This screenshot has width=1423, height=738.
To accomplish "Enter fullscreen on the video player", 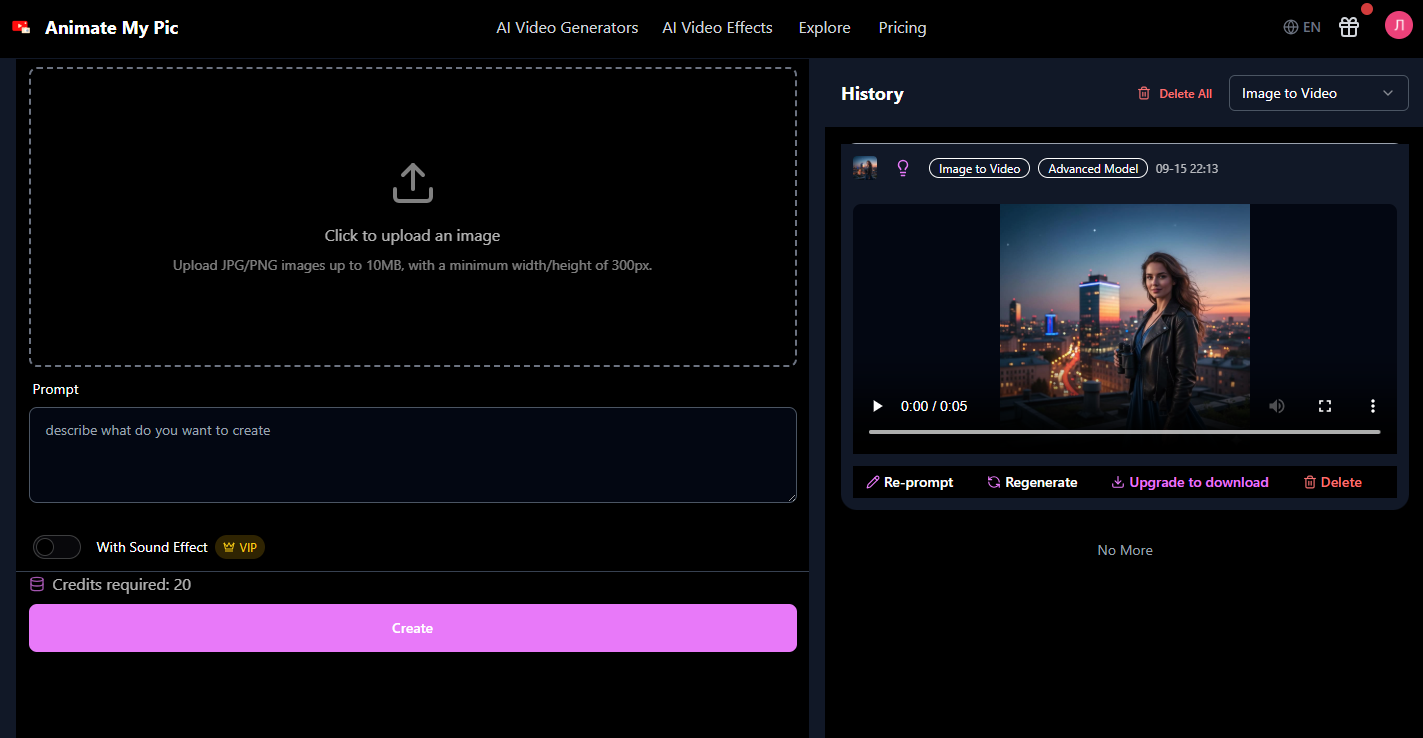I will pyautogui.click(x=1325, y=406).
